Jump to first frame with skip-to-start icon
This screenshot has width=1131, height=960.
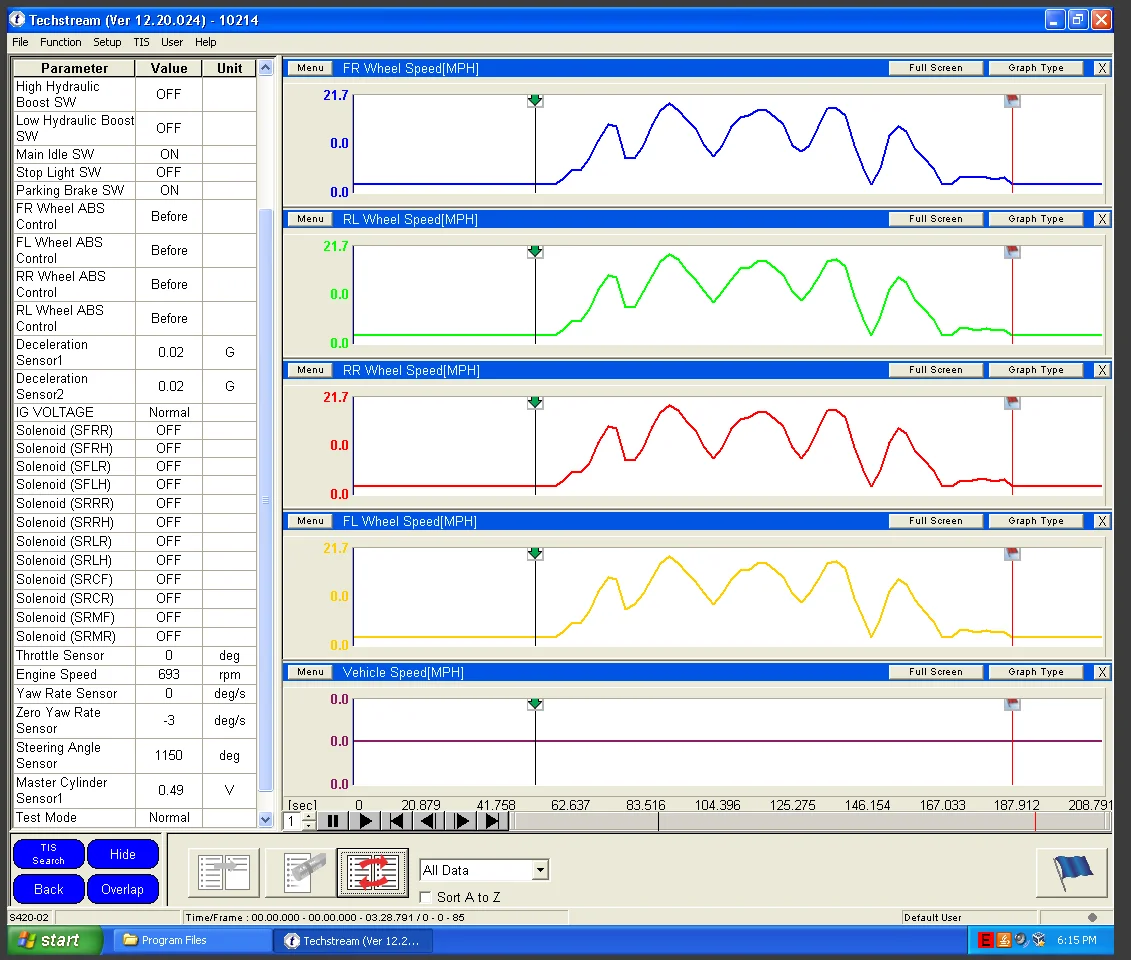[397, 821]
